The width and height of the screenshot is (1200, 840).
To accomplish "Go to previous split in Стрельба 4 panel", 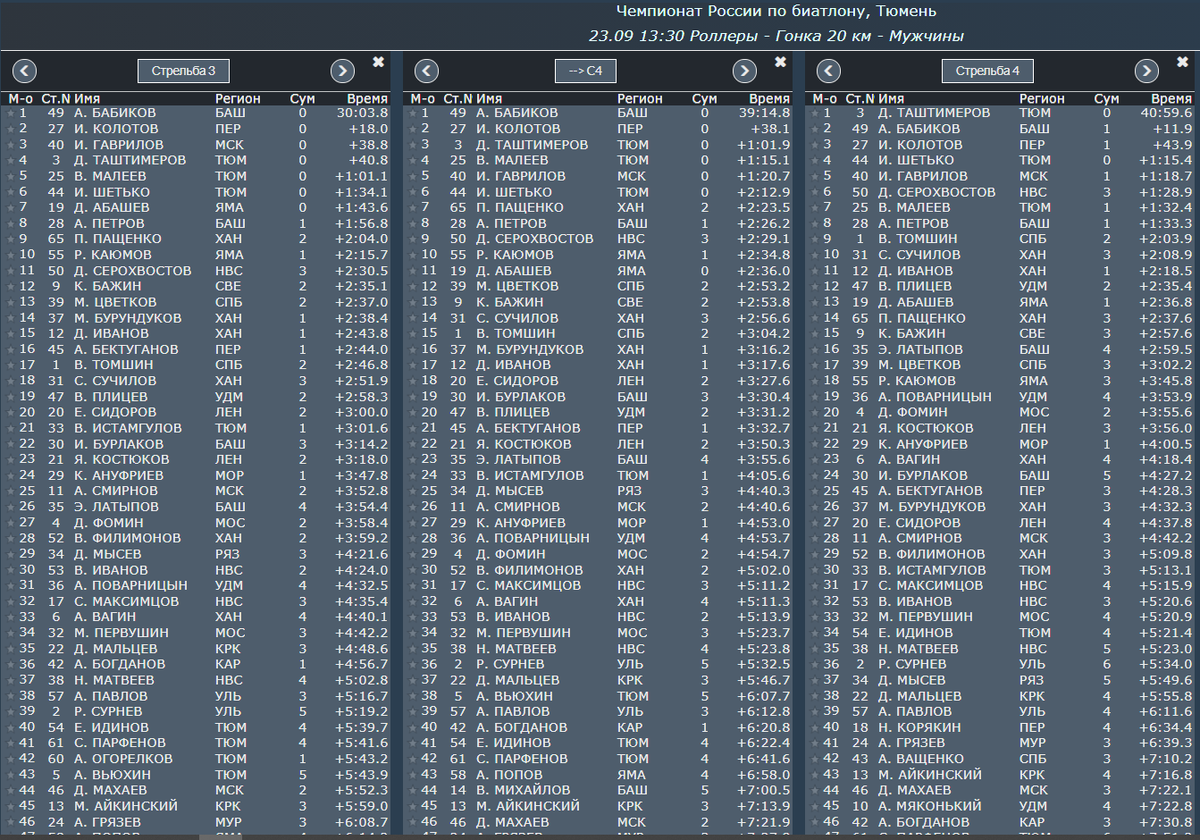I will [x=829, y=71].
